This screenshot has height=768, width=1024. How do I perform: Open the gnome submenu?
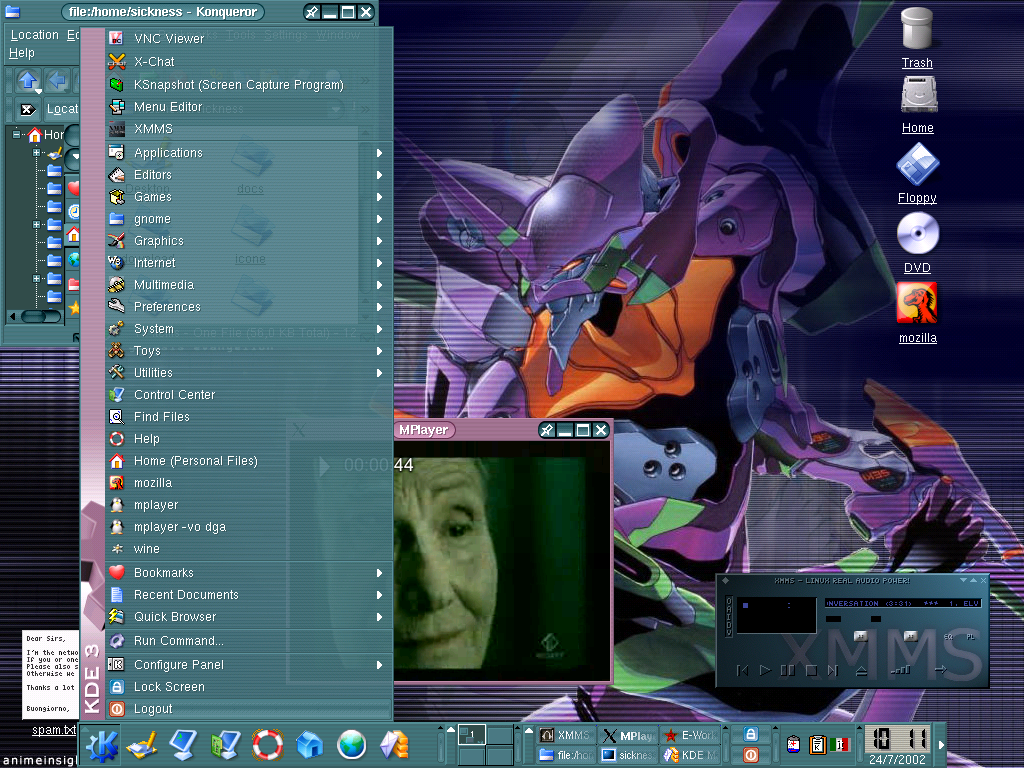pyautogui.click(x=248, y=219)
